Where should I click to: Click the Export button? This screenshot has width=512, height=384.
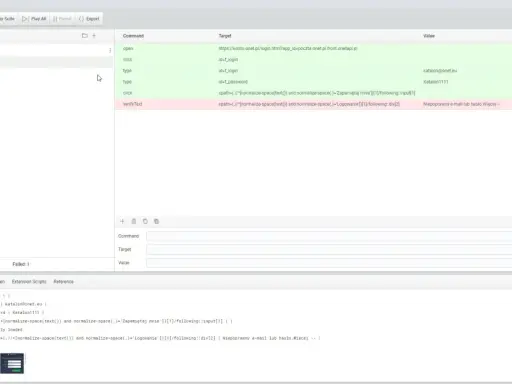(89, 19)
